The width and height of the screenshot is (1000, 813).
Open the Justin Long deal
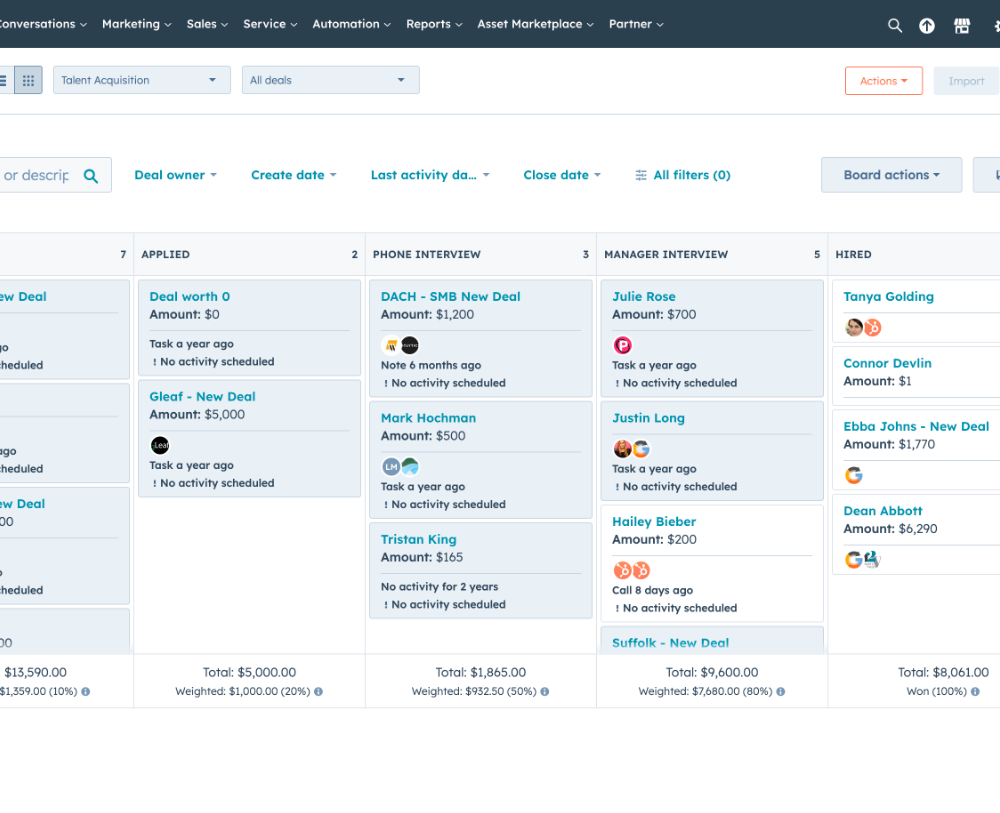[648, 418]
